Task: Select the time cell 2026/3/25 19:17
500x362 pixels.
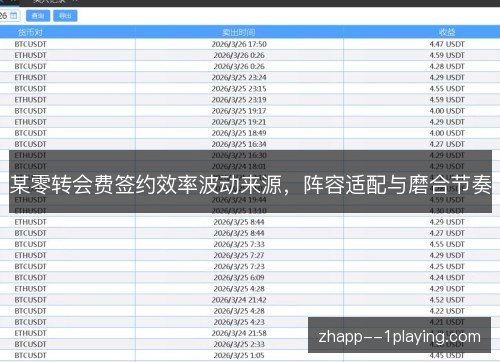Action: coord(239,111)
